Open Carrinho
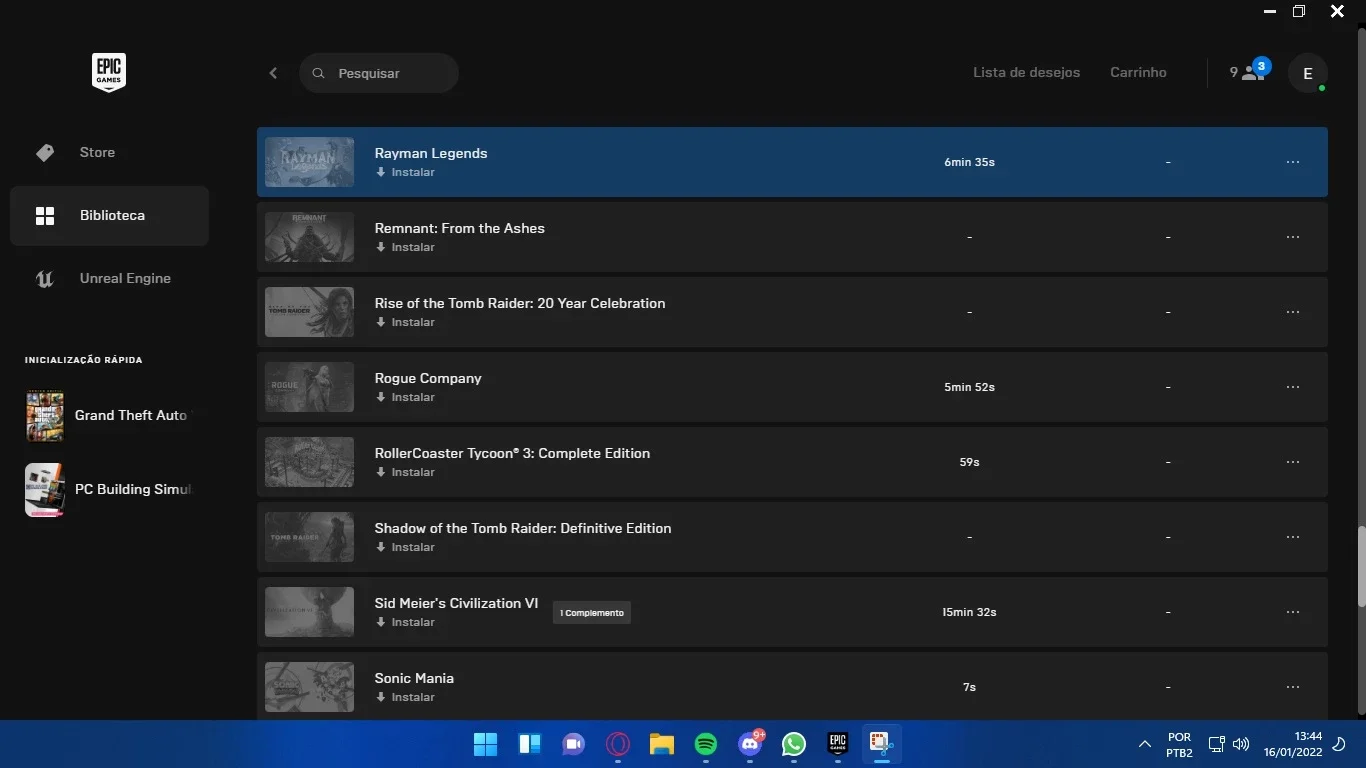The height and width of the screenshot is (768, 1366). click(x=1138, y=72)
